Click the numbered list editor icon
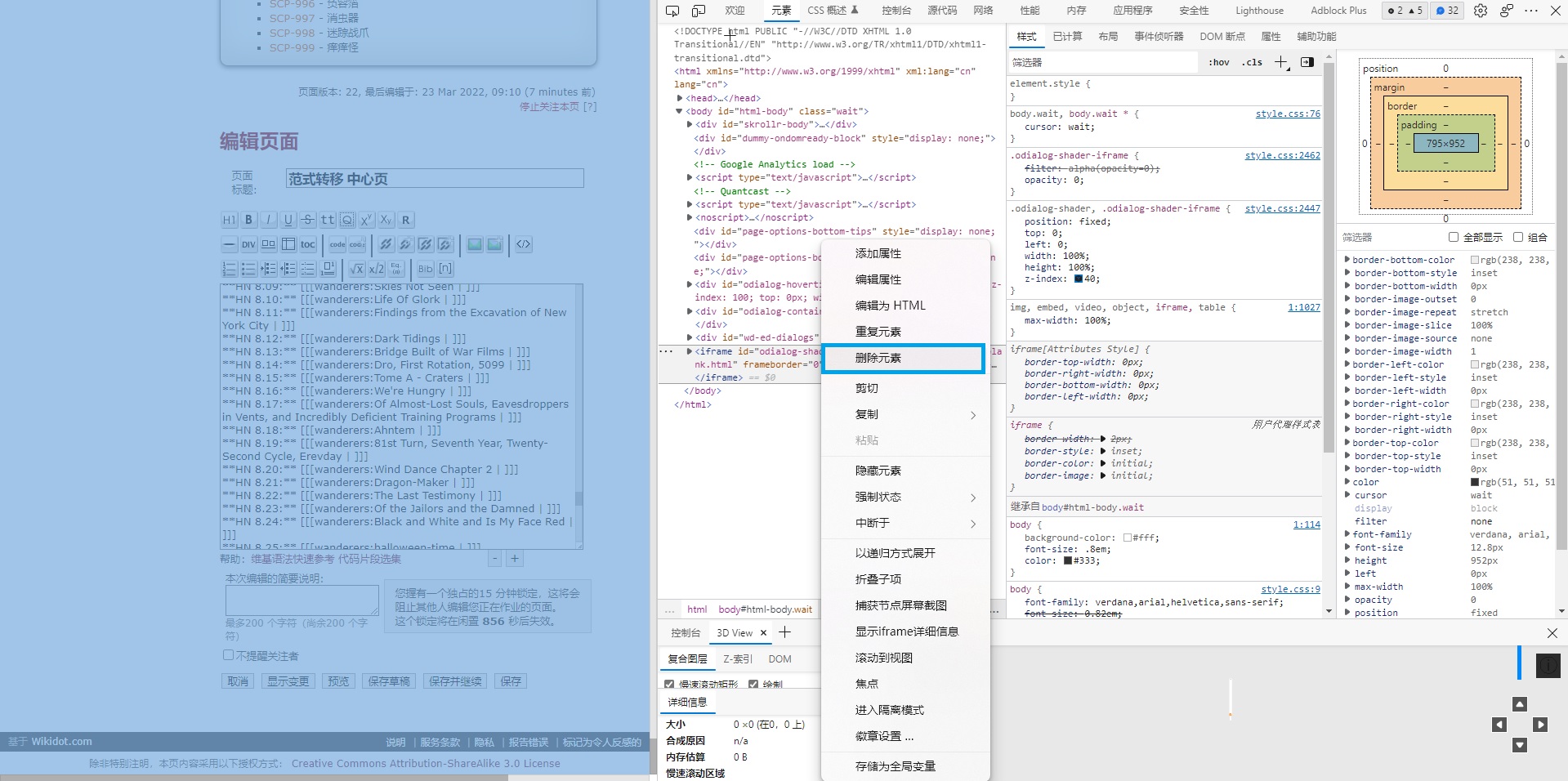This screenshot has width=1568, height=781. 230,269
